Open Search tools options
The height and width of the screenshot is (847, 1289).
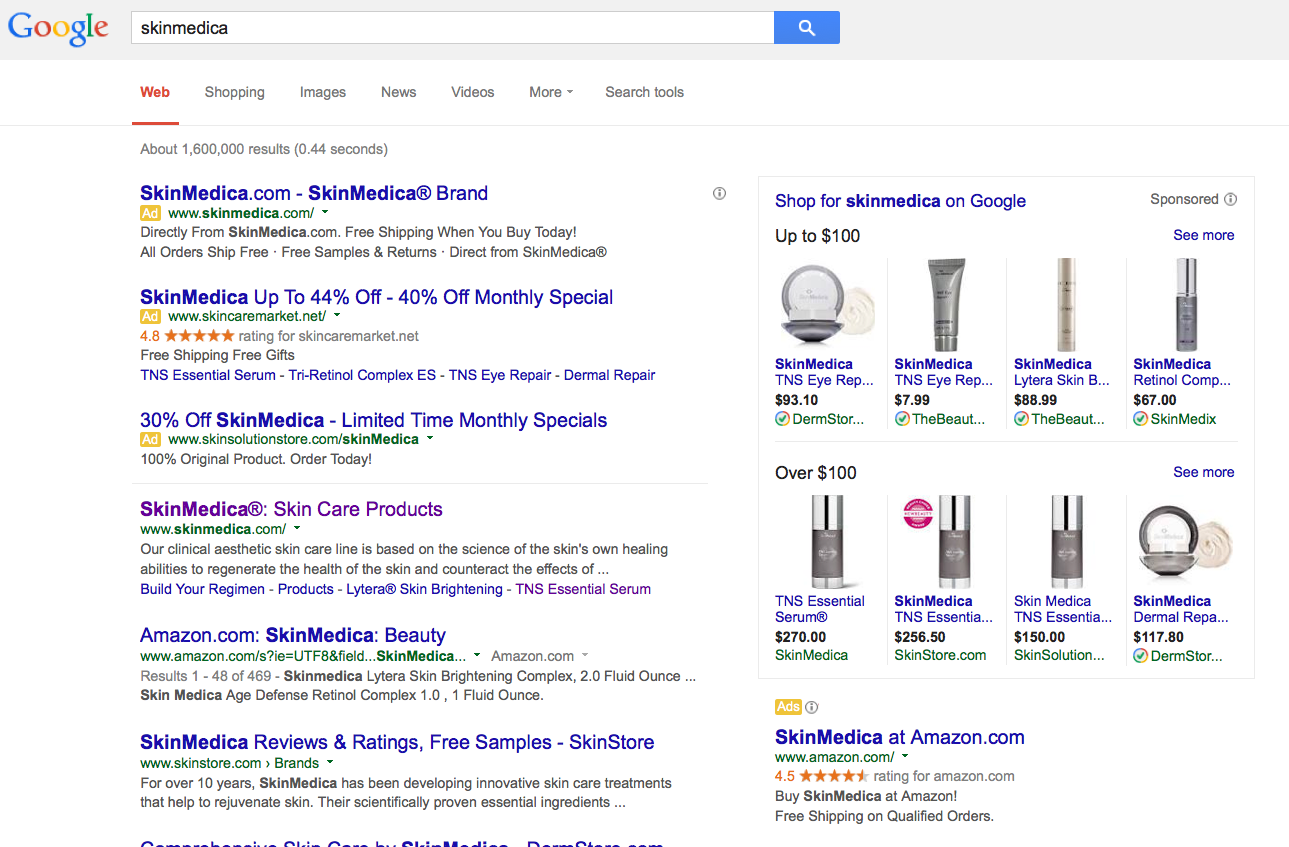point(644,92)
